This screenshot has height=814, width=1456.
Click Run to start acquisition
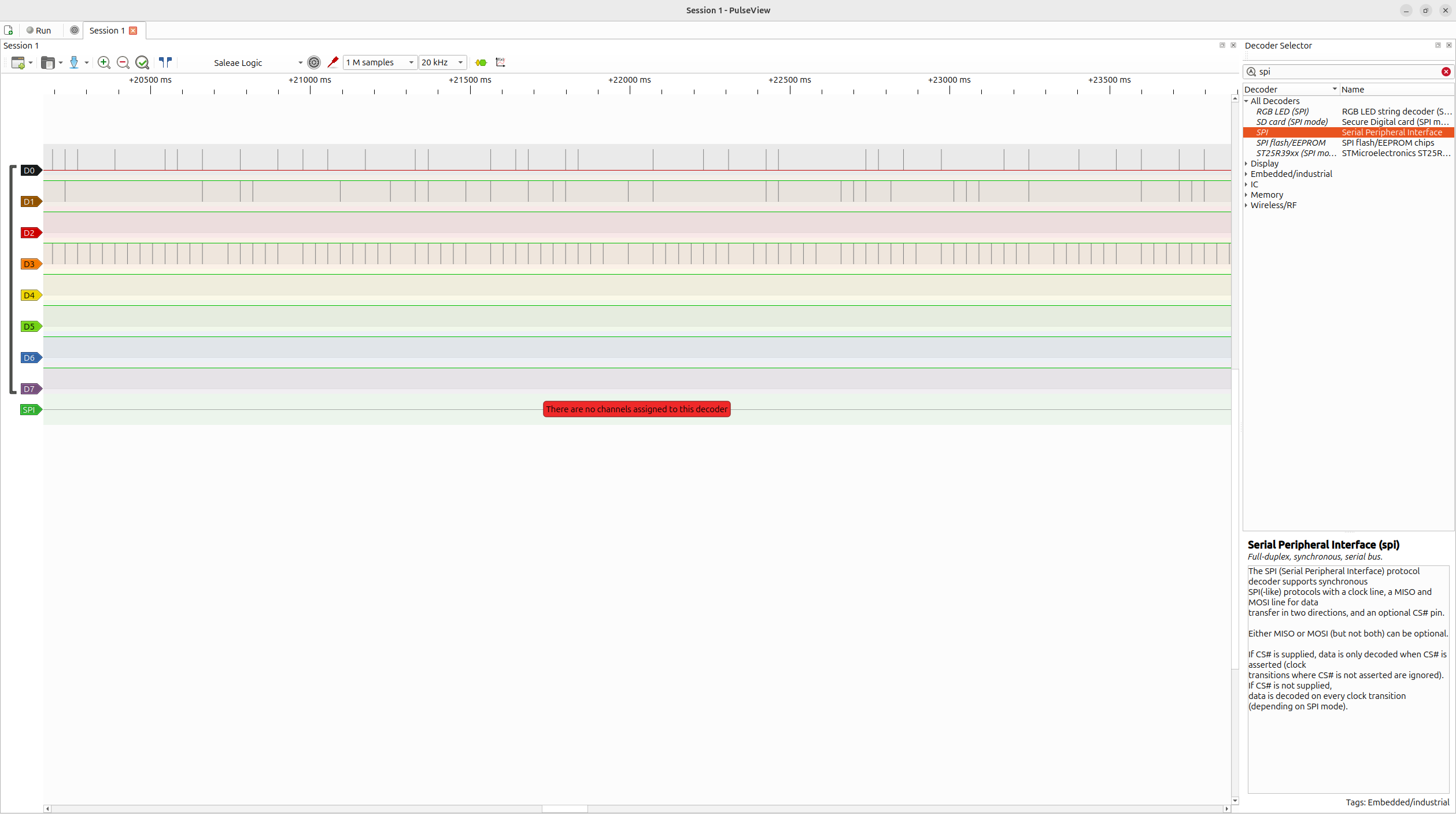(x=39, y=30)
